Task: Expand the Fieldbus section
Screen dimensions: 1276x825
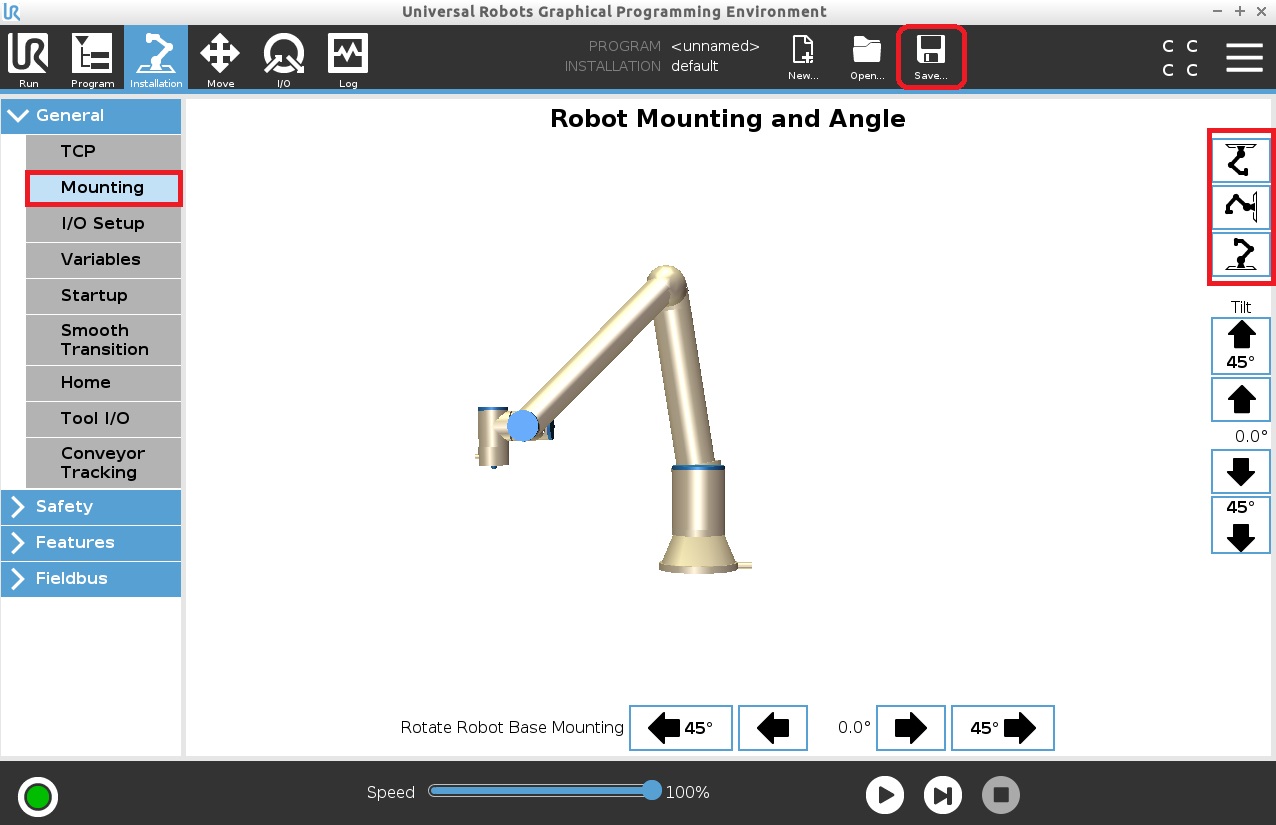Action: pyautogui.click(x=91, y=579)
